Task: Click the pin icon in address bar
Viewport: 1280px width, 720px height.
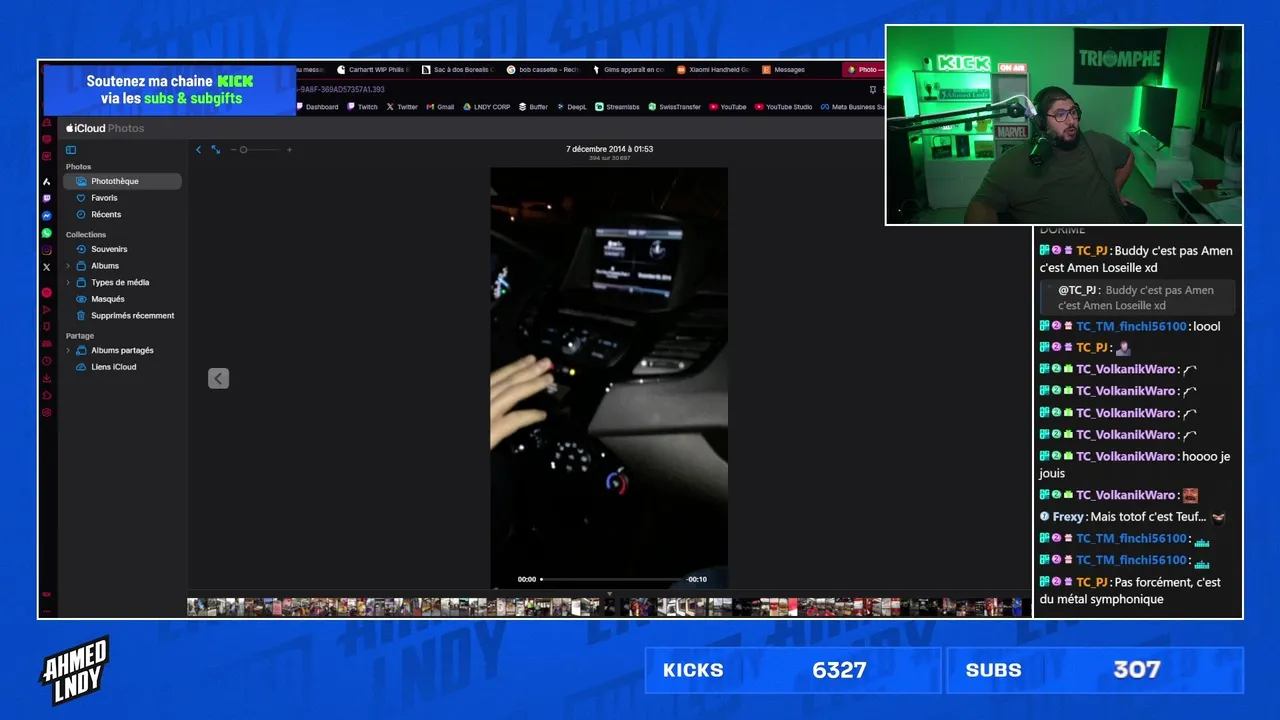Action: (x=873, y=89)
